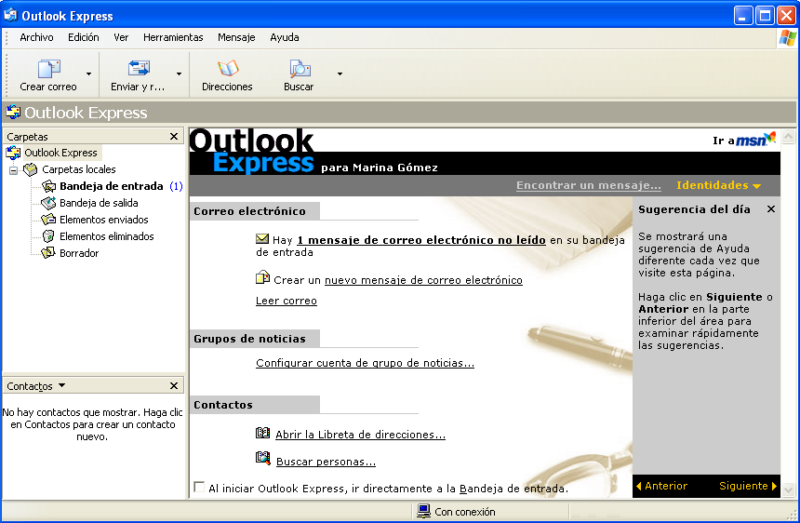Enable go directly to Bandeja de entrada checkbox
Screen dimensions: 800x523
199,487
